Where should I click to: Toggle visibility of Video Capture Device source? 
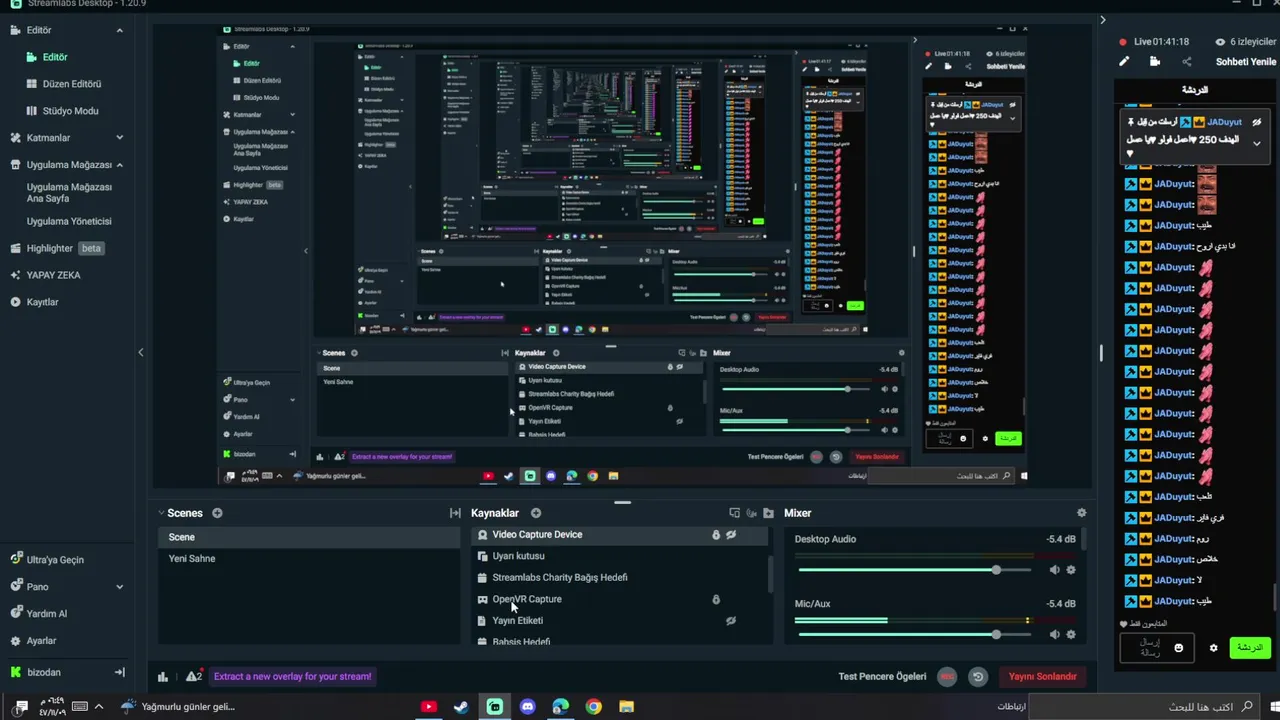[x=731, y=535]
